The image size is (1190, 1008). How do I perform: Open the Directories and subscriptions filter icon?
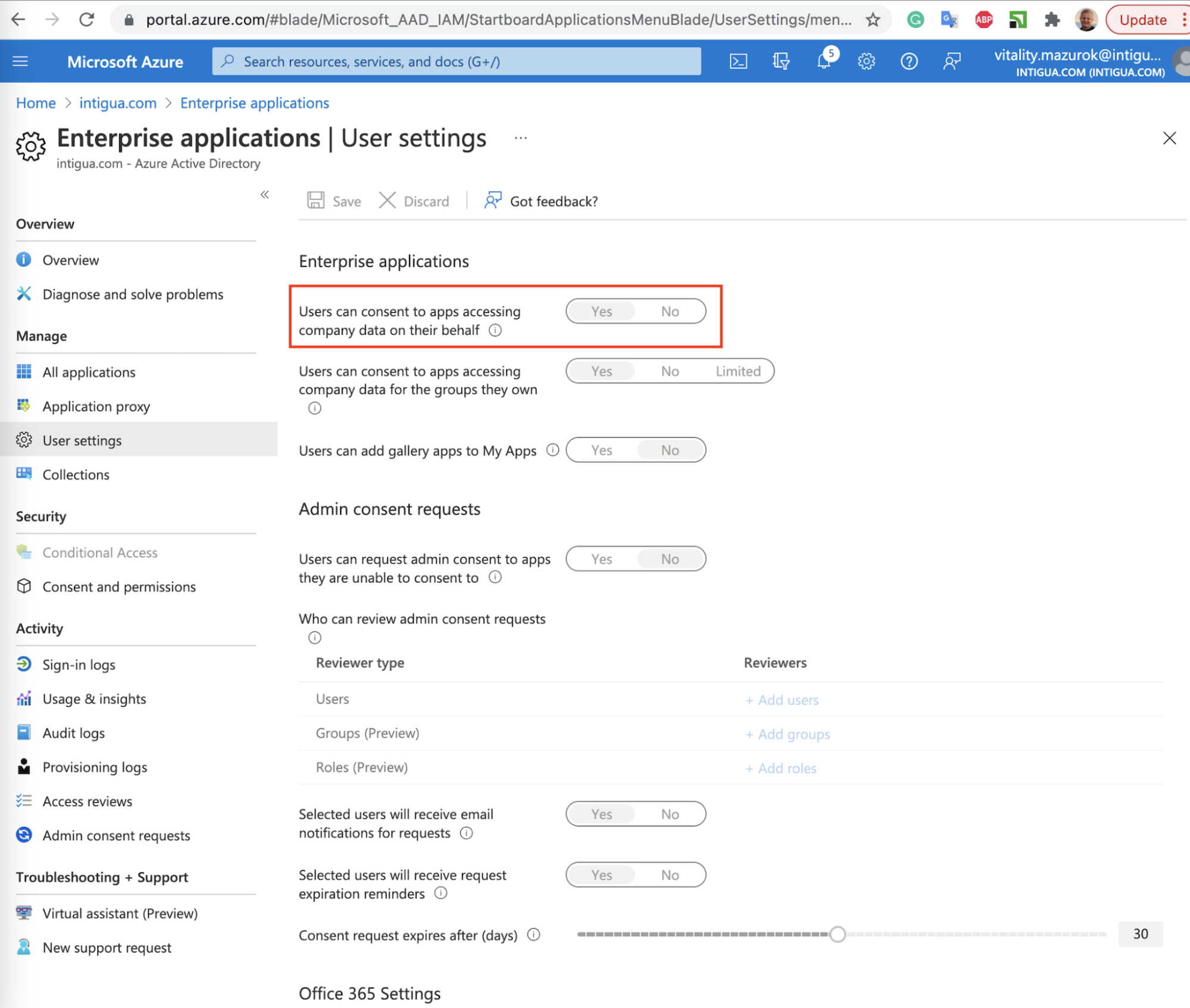[x=781, y=61]
